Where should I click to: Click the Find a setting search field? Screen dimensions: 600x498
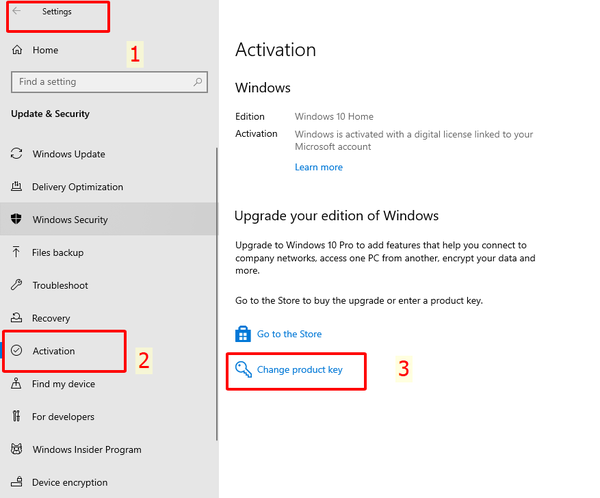click(x=109, y=82)
